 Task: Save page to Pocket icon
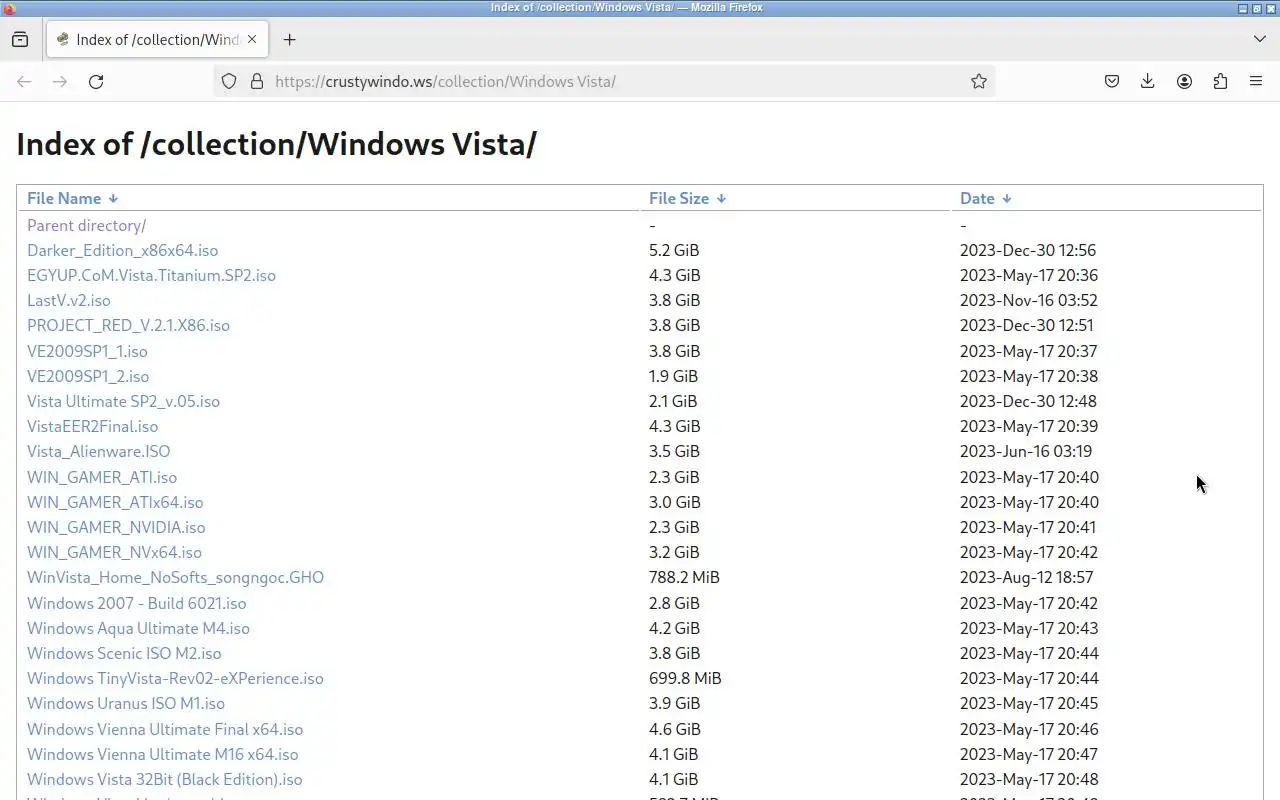[x=1112, y=82]
